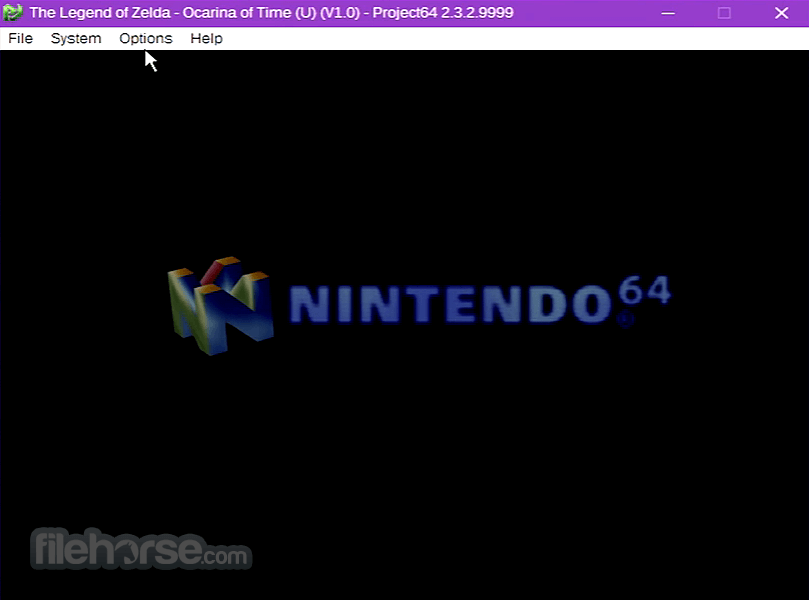Click the Project64 app icon in title bar
This screenshot has height=600, width=809.
click(x=12, y=12)
